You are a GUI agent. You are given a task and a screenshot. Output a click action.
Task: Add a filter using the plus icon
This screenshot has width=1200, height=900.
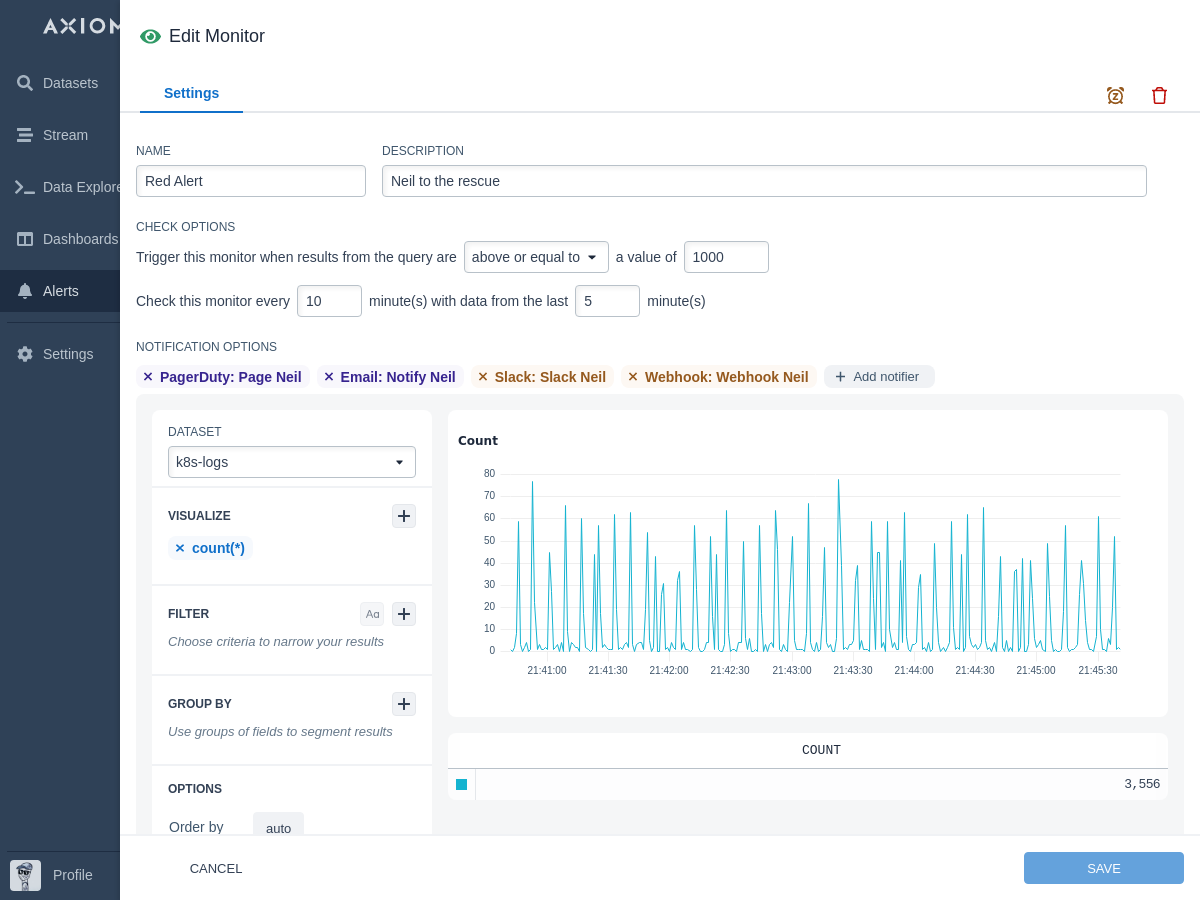(404, 614)
